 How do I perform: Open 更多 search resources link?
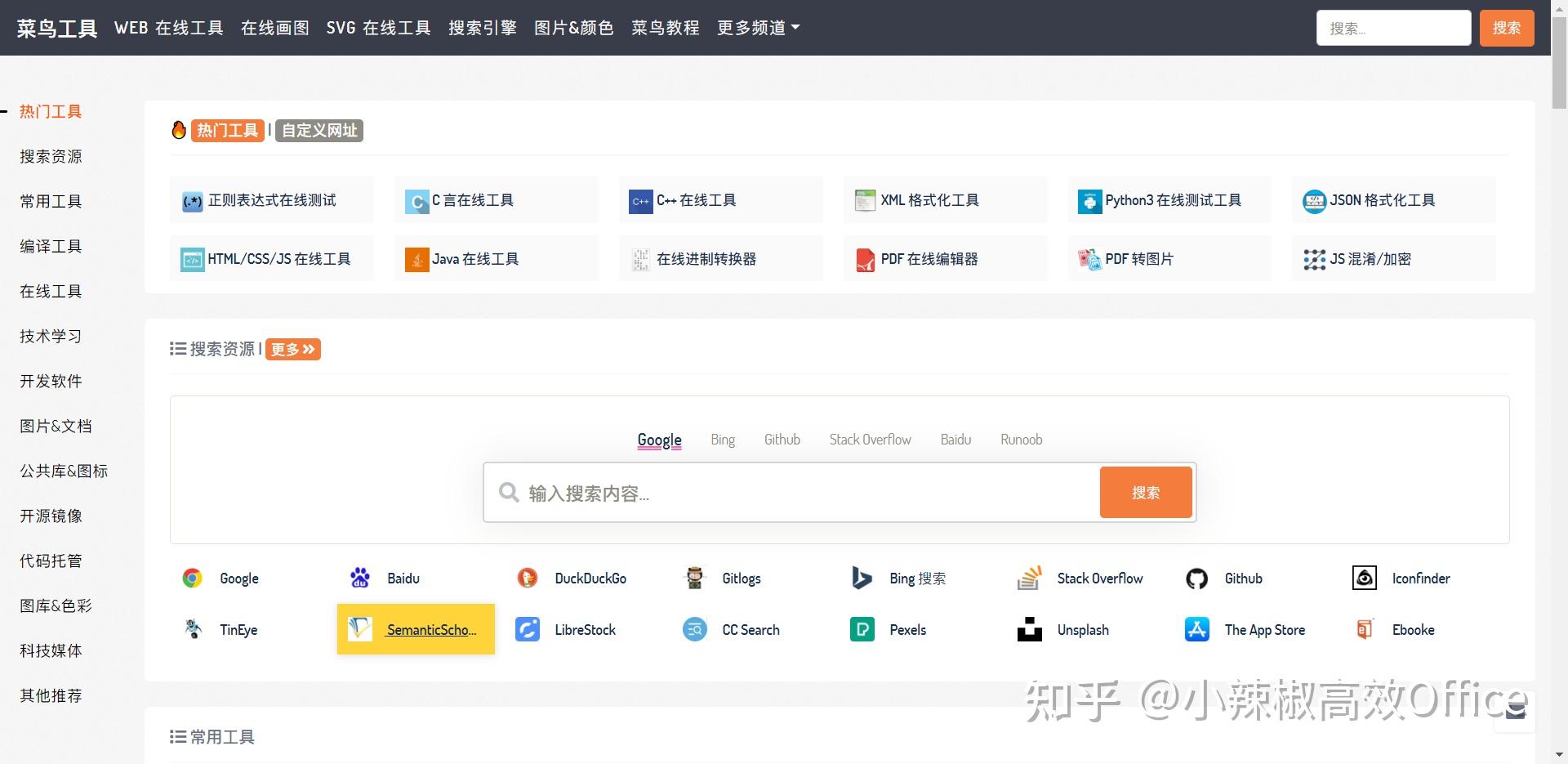point(292,349)
